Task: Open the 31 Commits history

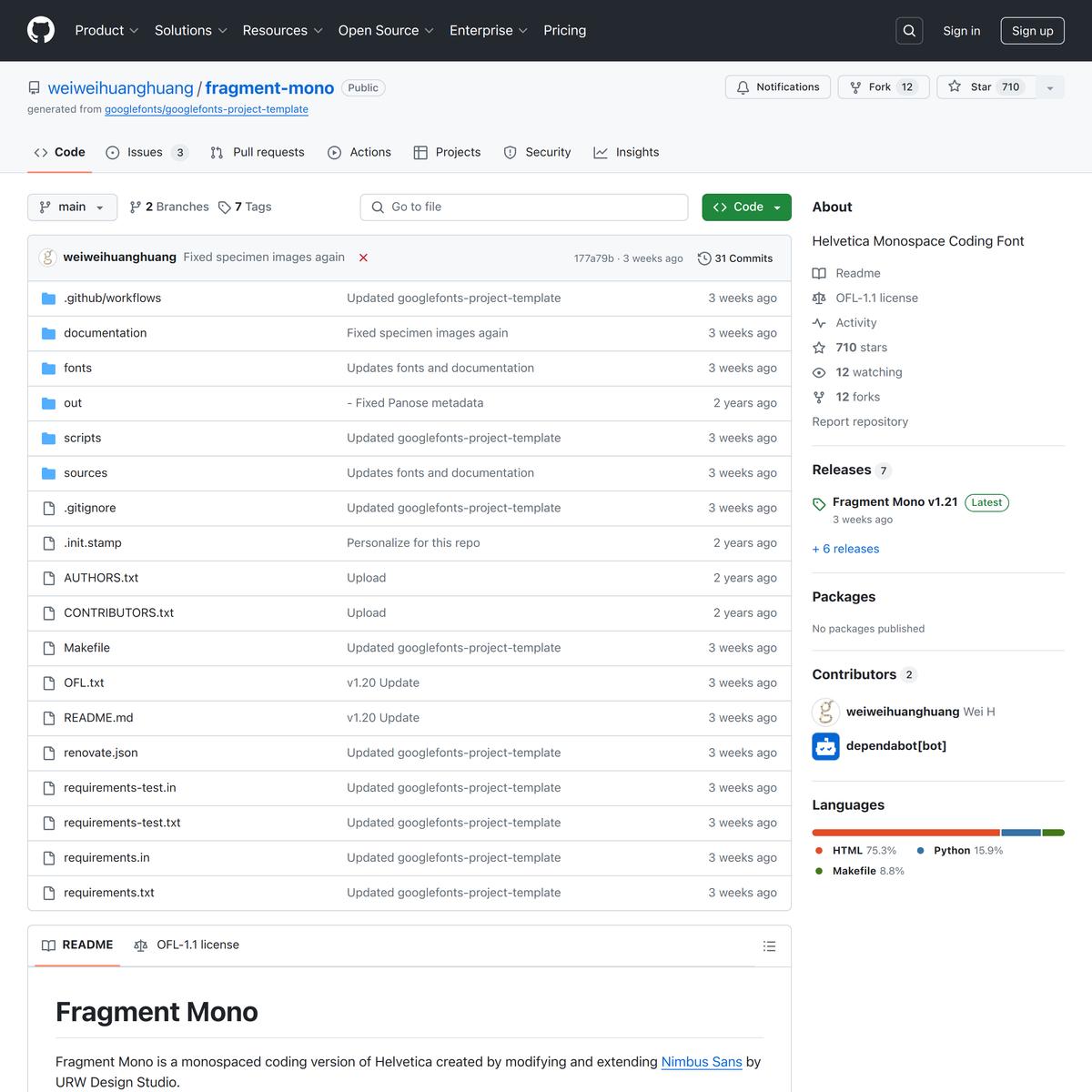Action: [735, 258]
